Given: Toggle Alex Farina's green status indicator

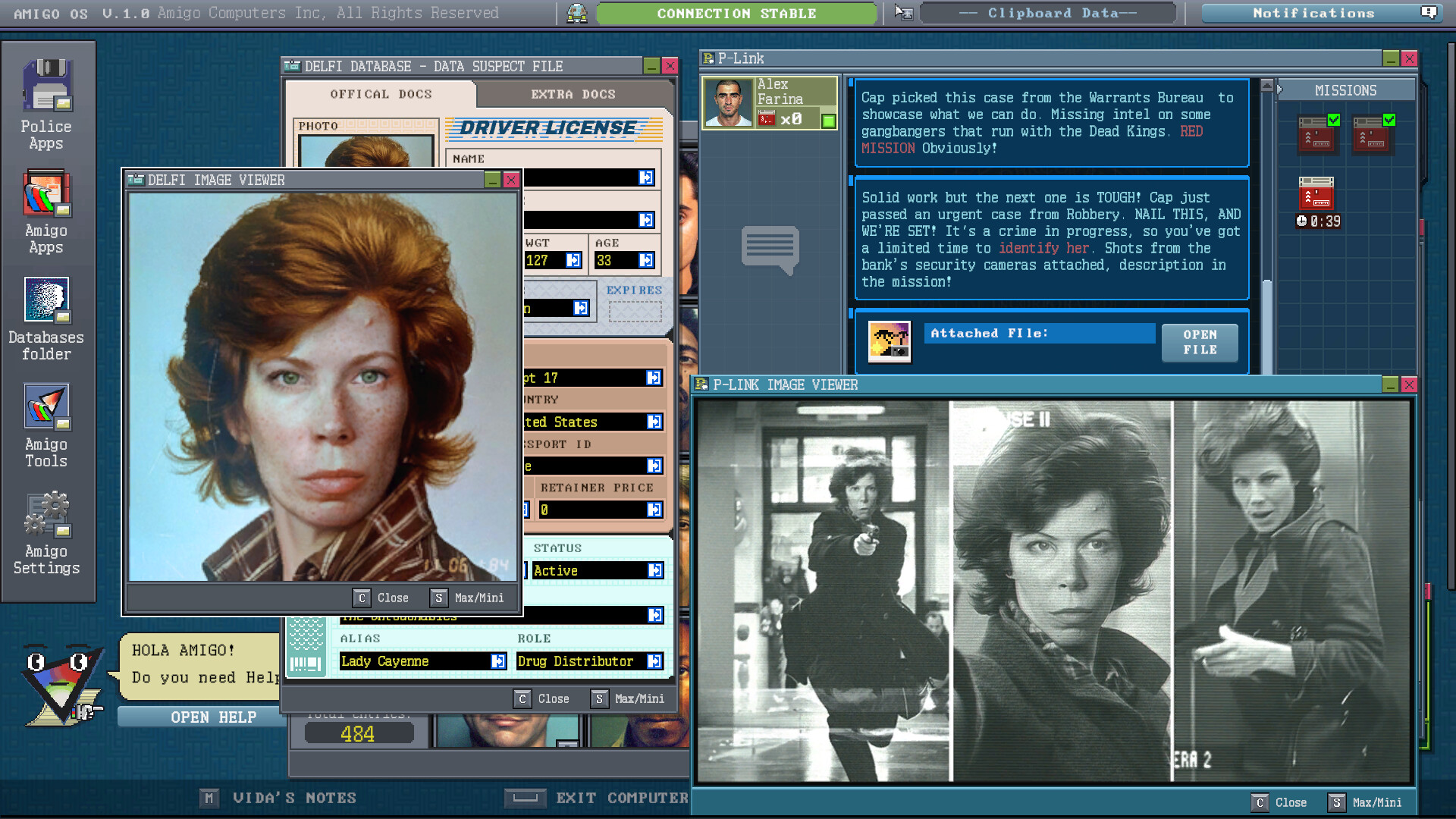Looking at the screenshot, I should [829, 119].
